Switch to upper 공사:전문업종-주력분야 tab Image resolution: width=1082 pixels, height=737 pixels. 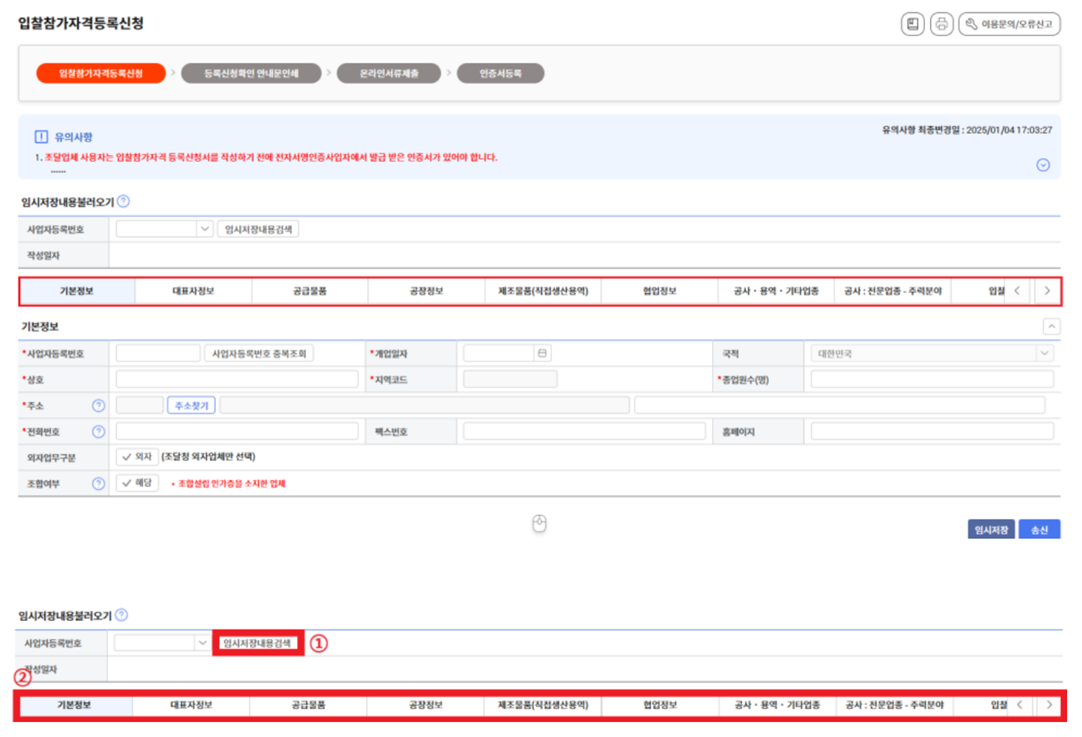coord(893,291)
